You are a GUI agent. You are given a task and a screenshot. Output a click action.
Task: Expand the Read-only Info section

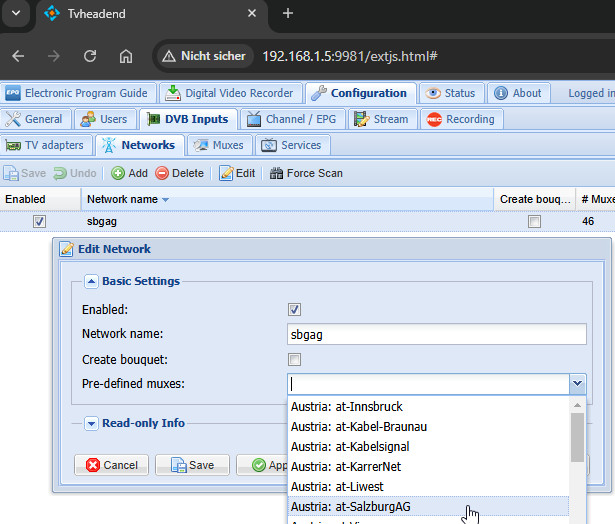point(91,423)
